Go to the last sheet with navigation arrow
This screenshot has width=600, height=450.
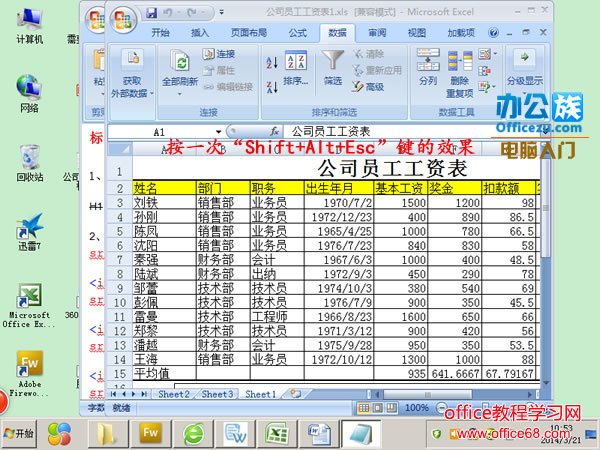[x=144, y=394]
